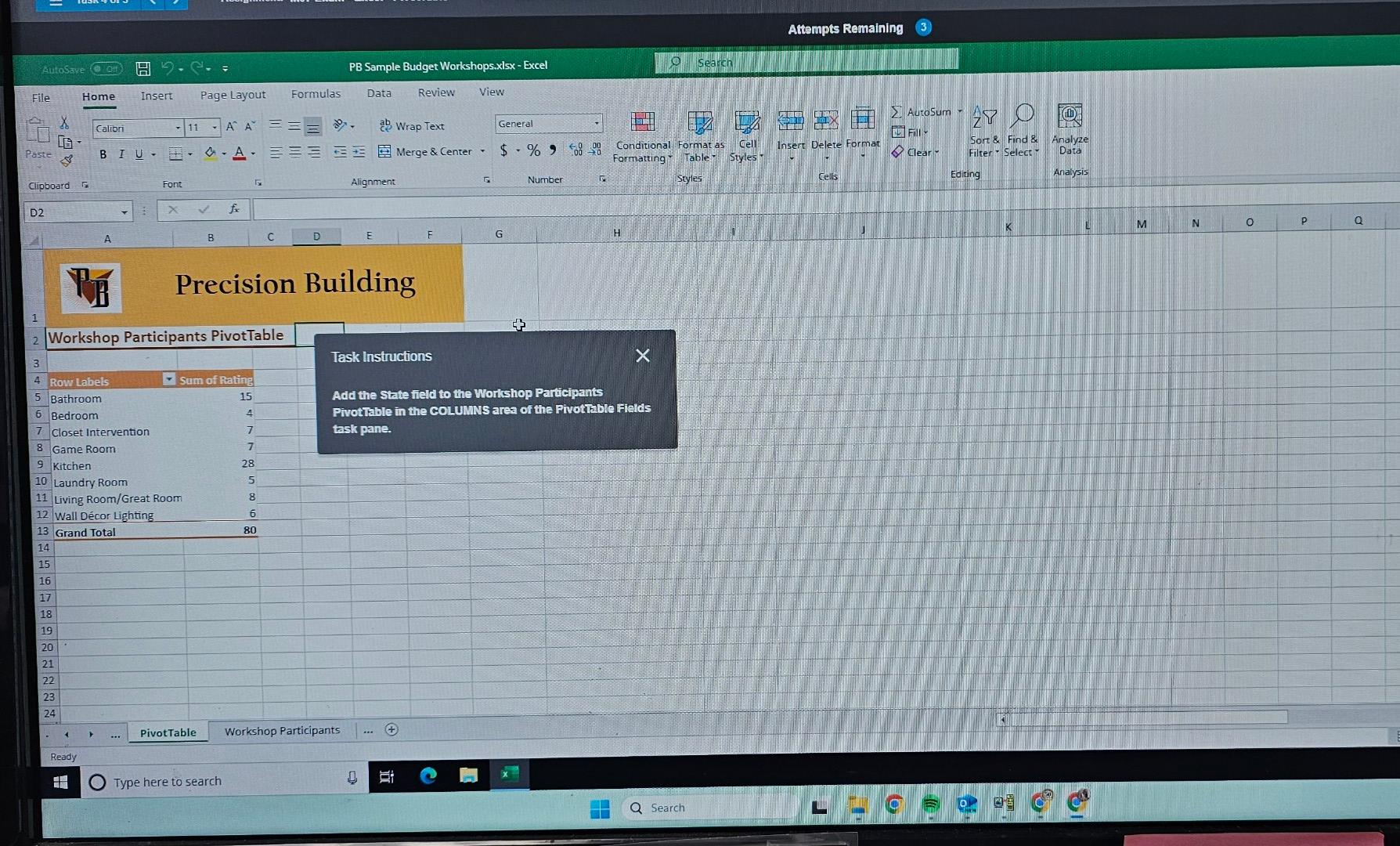Open the Font name dropdown
The image size is (1400, 846).
click(179, 127)
